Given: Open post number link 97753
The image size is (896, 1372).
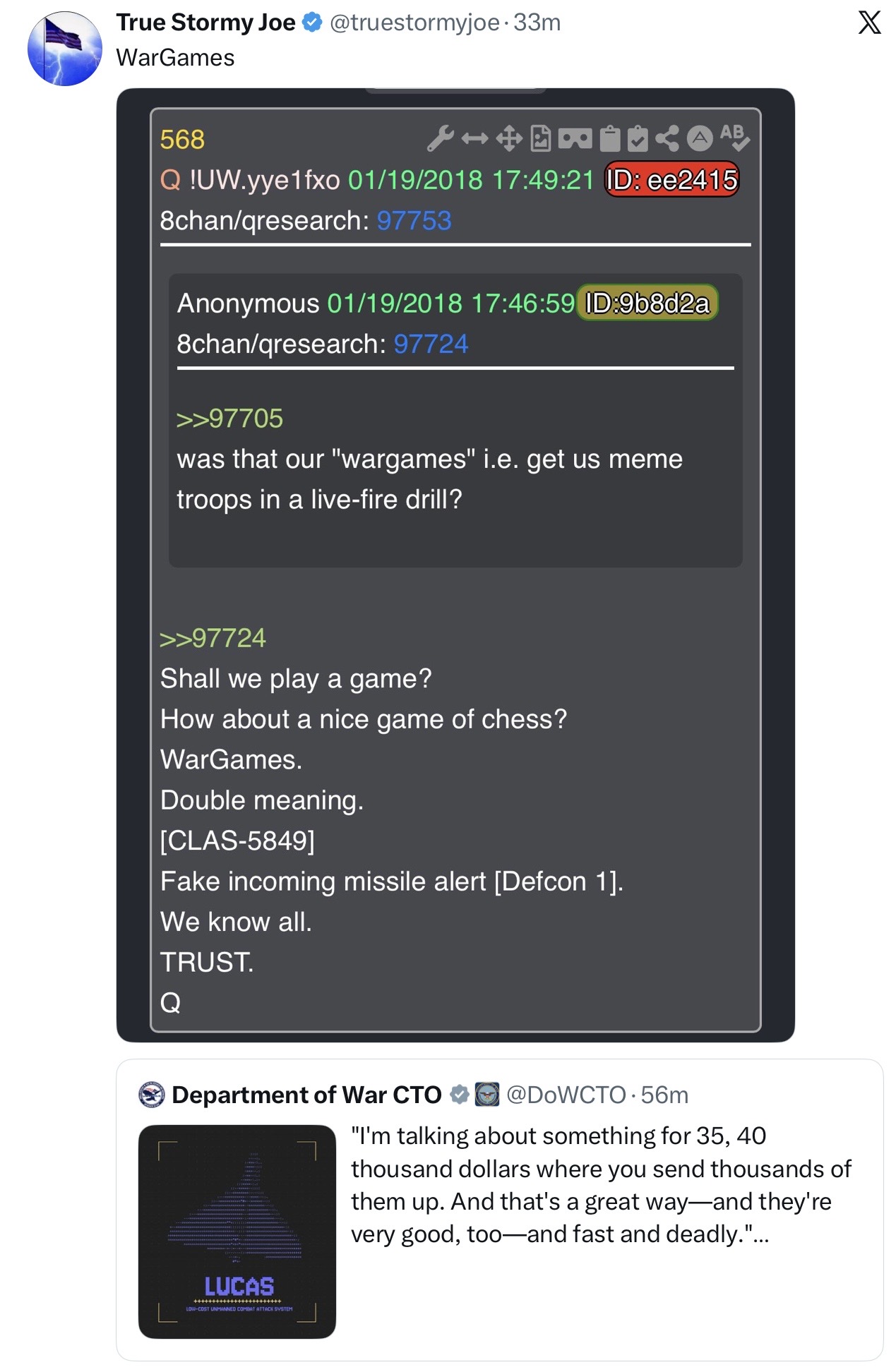Looking at the screenshot, I should pos(414,221).
